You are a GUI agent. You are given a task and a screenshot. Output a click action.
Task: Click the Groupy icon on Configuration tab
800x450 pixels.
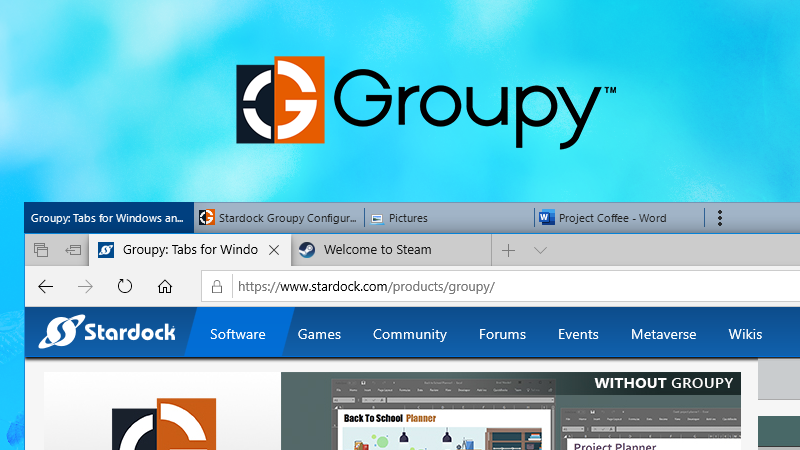click(x=207, y=217)
